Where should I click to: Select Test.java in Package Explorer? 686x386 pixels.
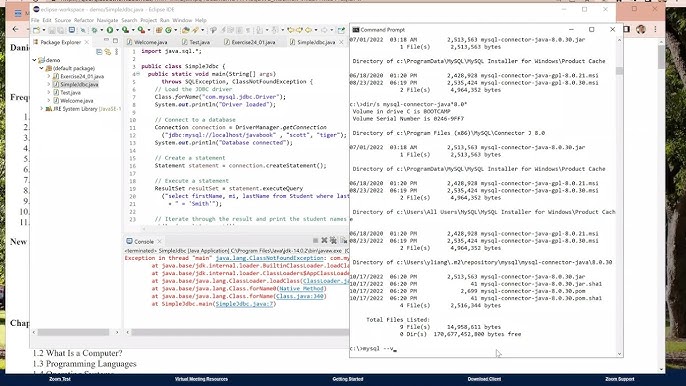click(70, 92)
